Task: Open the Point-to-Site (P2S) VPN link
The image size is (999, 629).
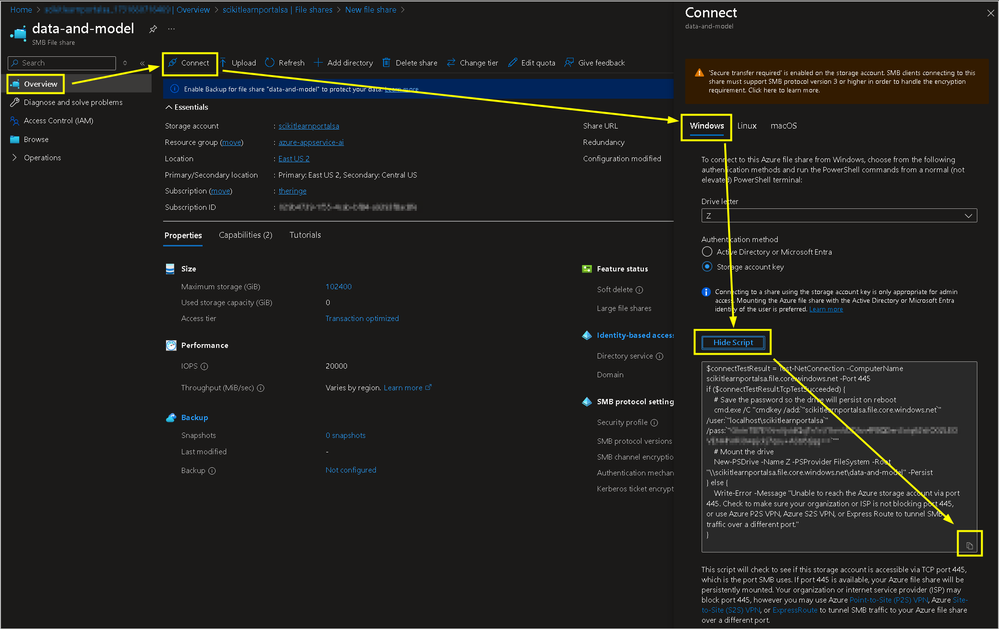Action: [889, 600]
